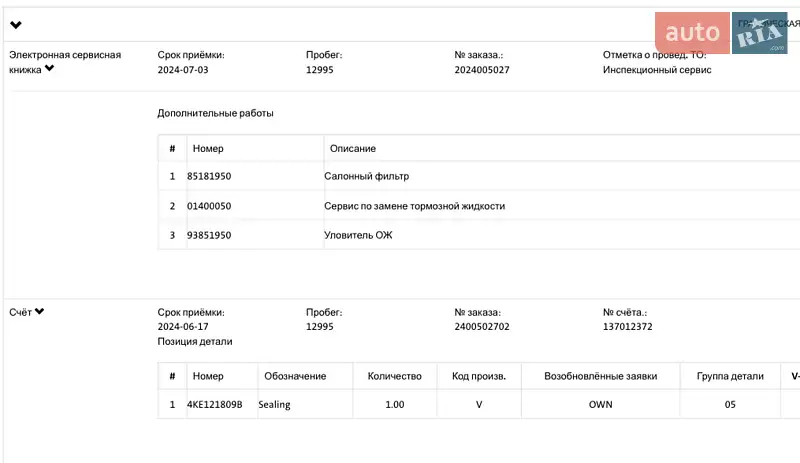Click the Описание column header

[x=353, y=148]
